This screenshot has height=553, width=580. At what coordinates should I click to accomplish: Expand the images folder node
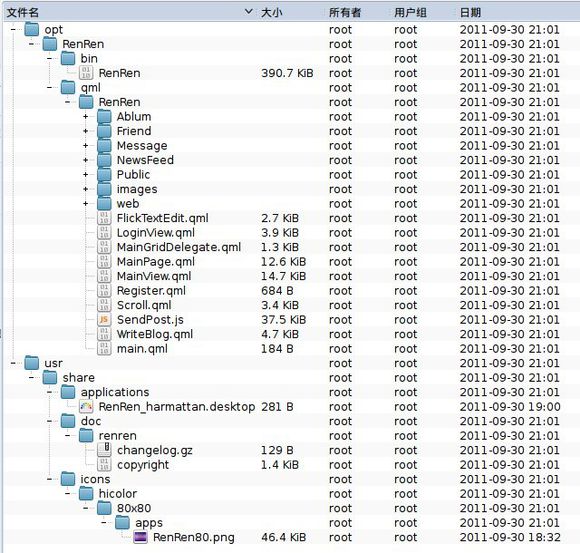tap(86, 189)
